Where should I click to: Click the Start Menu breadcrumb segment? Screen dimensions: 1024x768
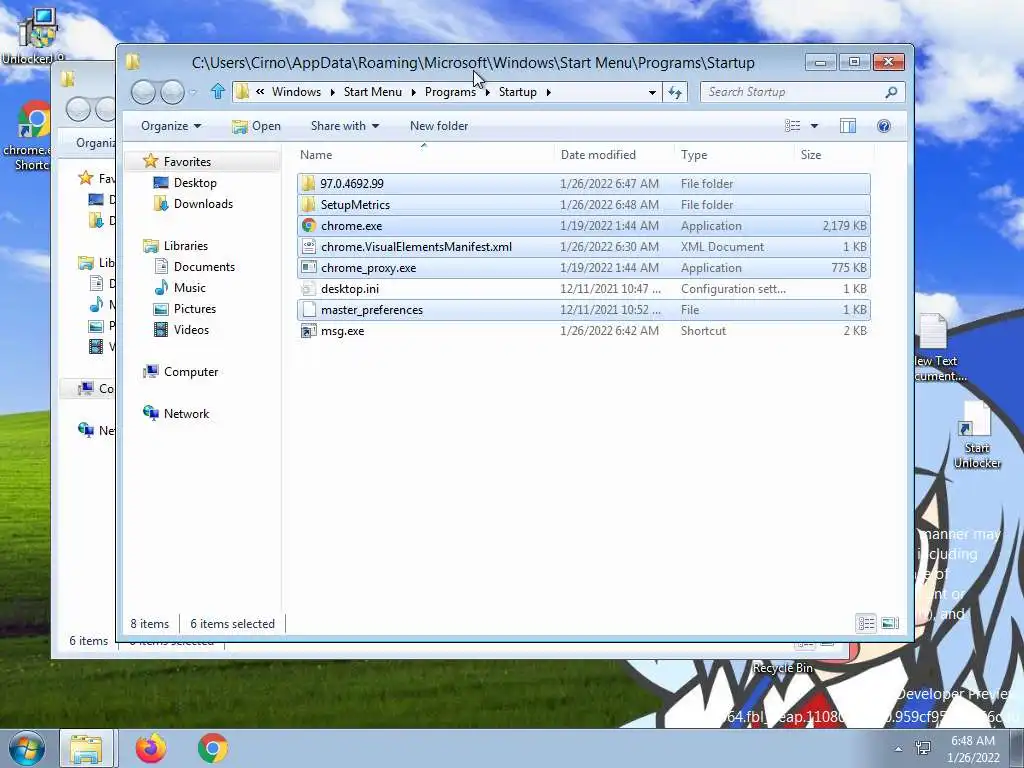(373, 92)
